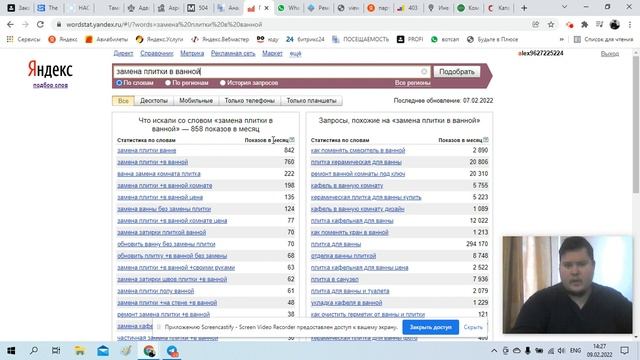Switch to 'Только планшеты' tab
The height and width of the screenshot is (360, 640).
(311, 100)
